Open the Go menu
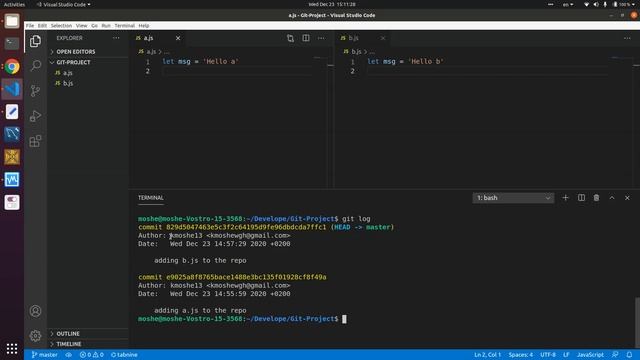The width and height of the screenshot is (640, 360). pyautogui.click(x=94, y=25)
